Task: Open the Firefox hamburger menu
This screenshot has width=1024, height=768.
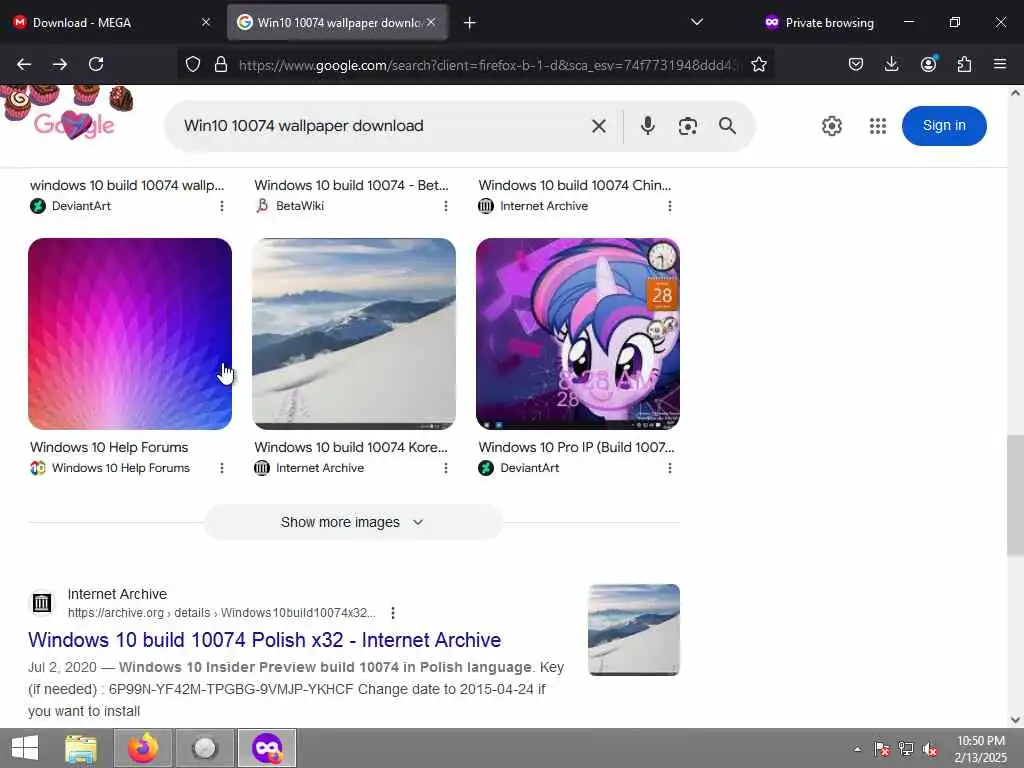Action: pyautogui.click(x=1000, y=64)
